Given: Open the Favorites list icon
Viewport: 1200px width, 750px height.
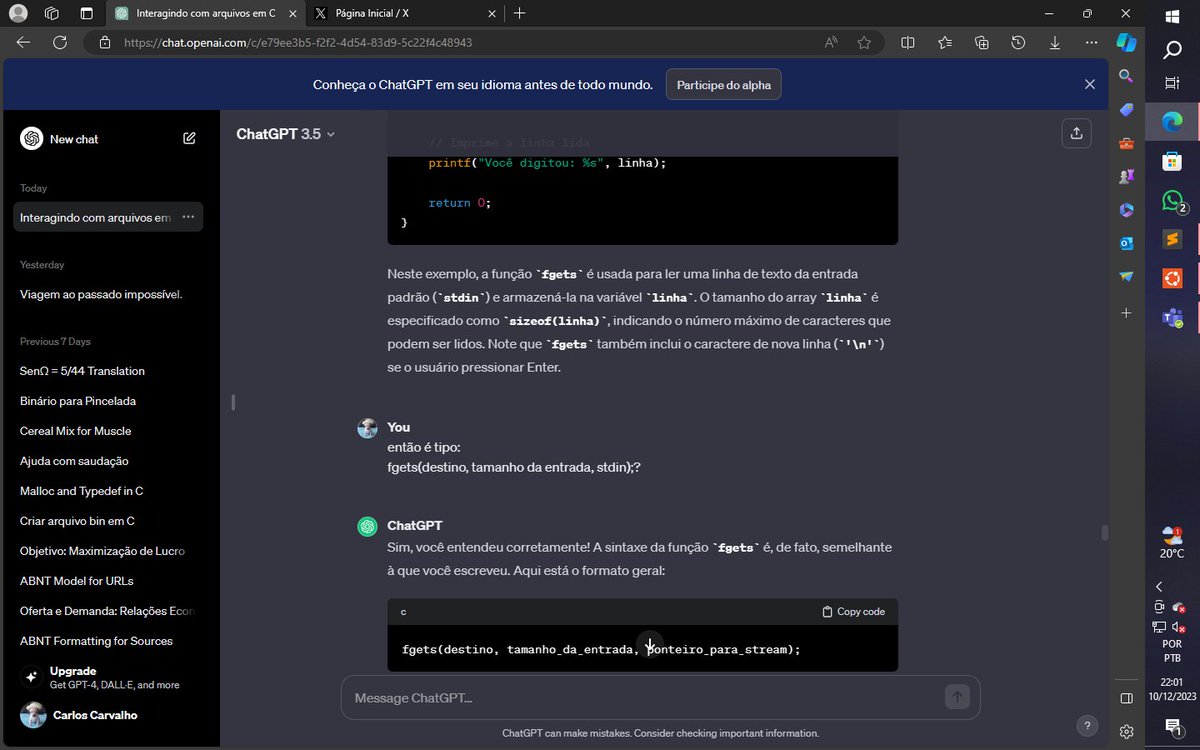Looking at the screenshot, I should point(945,43).
